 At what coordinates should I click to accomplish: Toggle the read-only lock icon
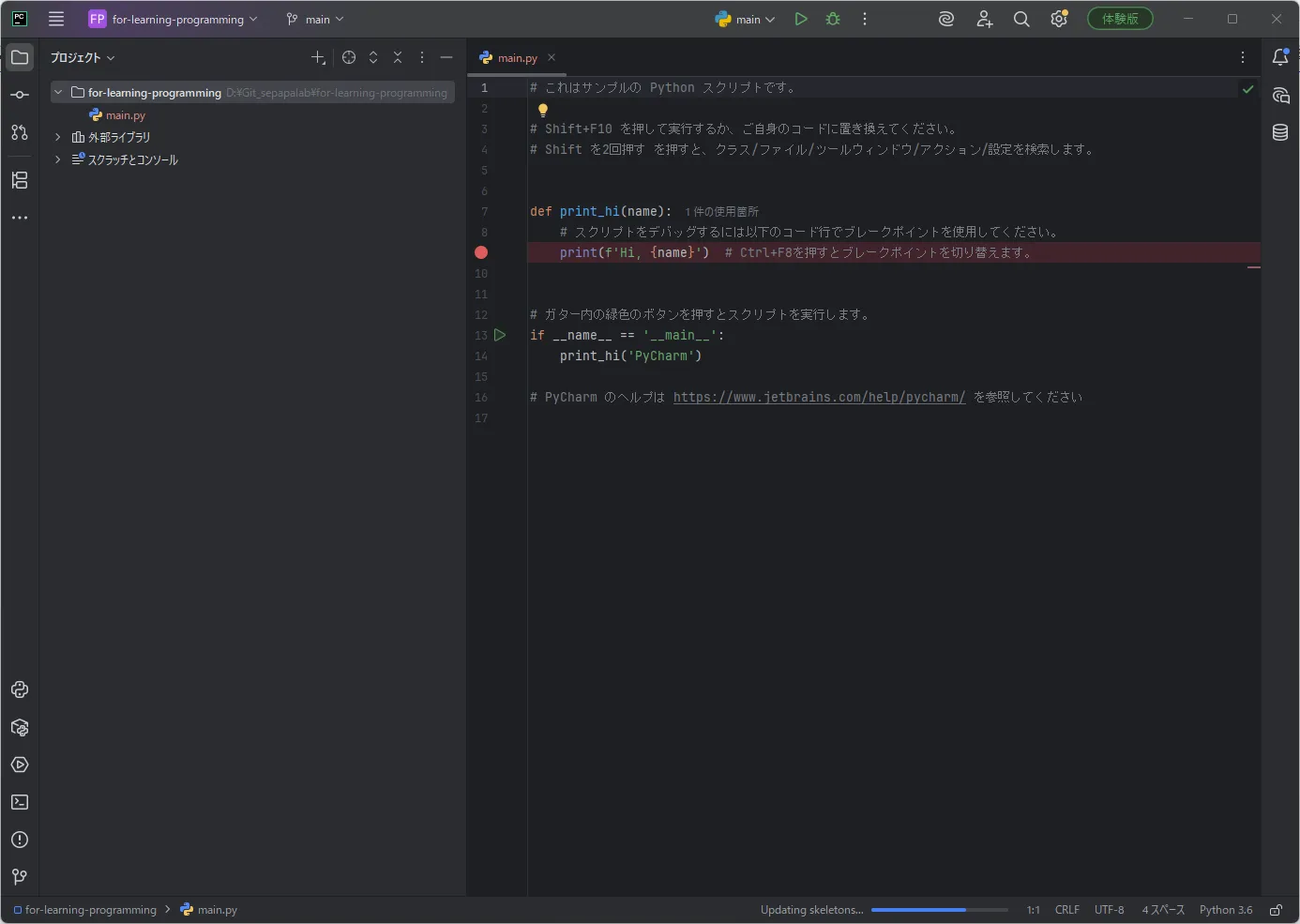click(1276, 910)
